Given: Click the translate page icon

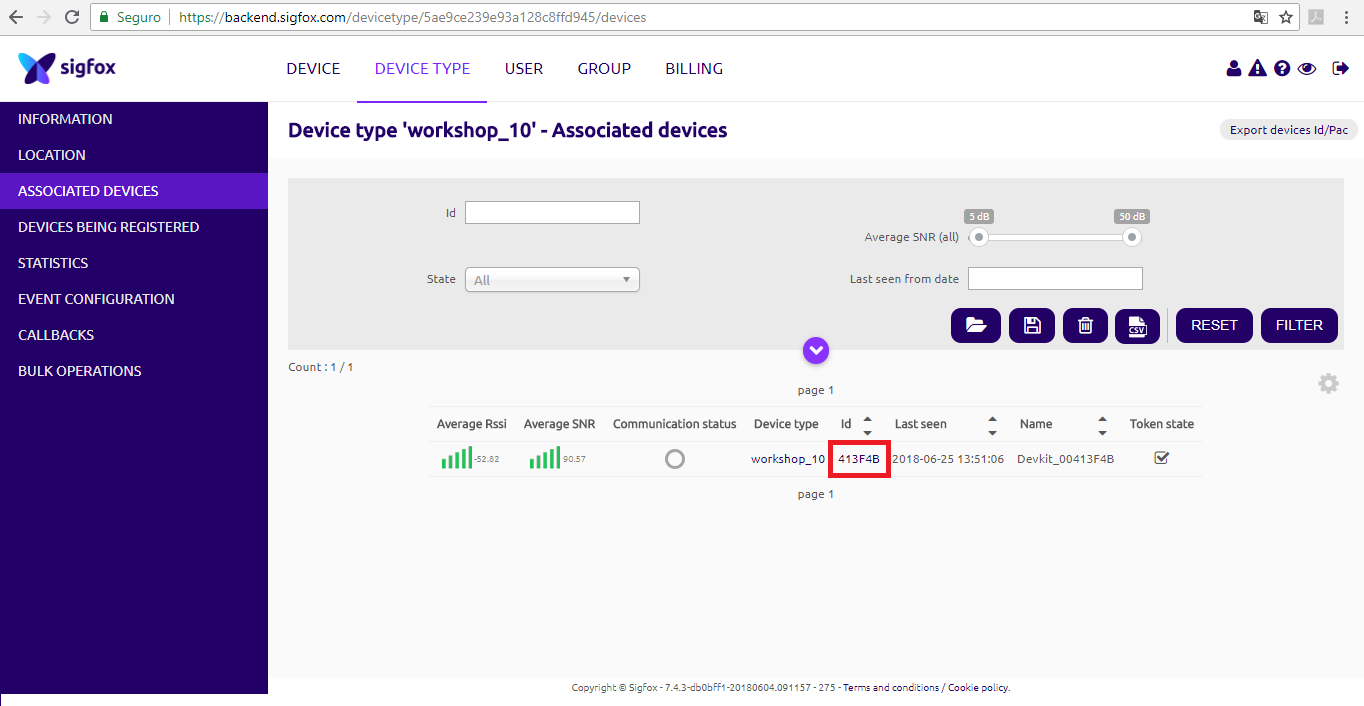Looking at the screenshot, I should pyautogui.click(x=1261, y=17).
